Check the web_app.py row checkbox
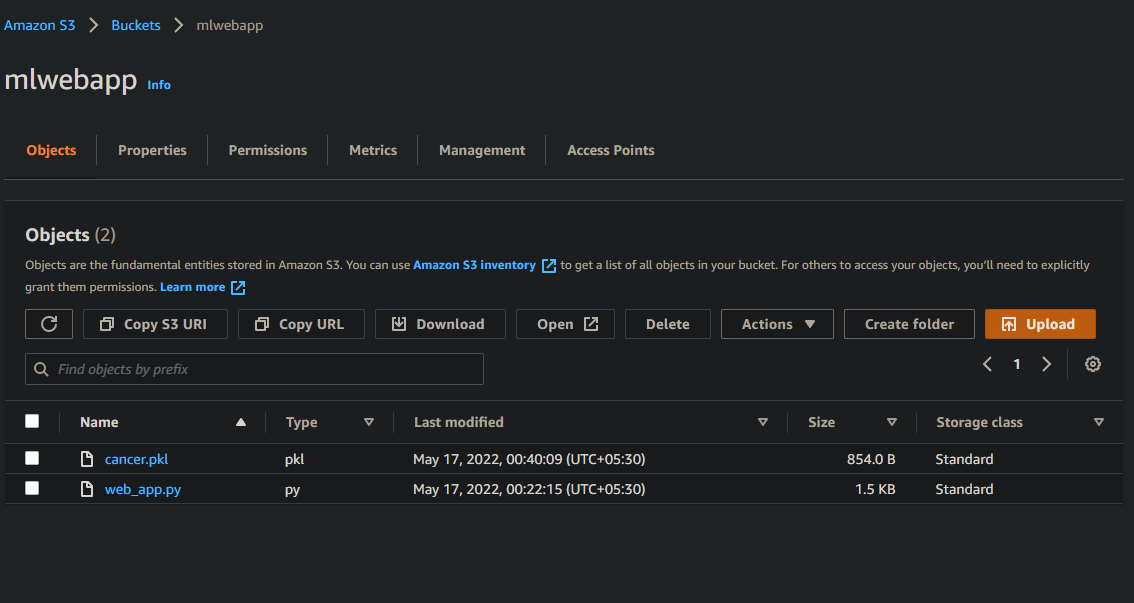Screen dimensions: 1134x603 pos(32,488)
